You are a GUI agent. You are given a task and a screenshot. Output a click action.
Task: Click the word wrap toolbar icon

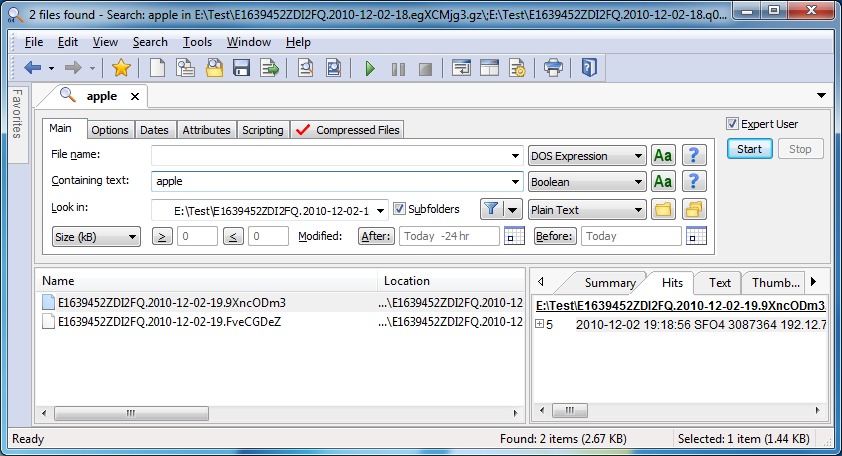(x=461, y=68)
